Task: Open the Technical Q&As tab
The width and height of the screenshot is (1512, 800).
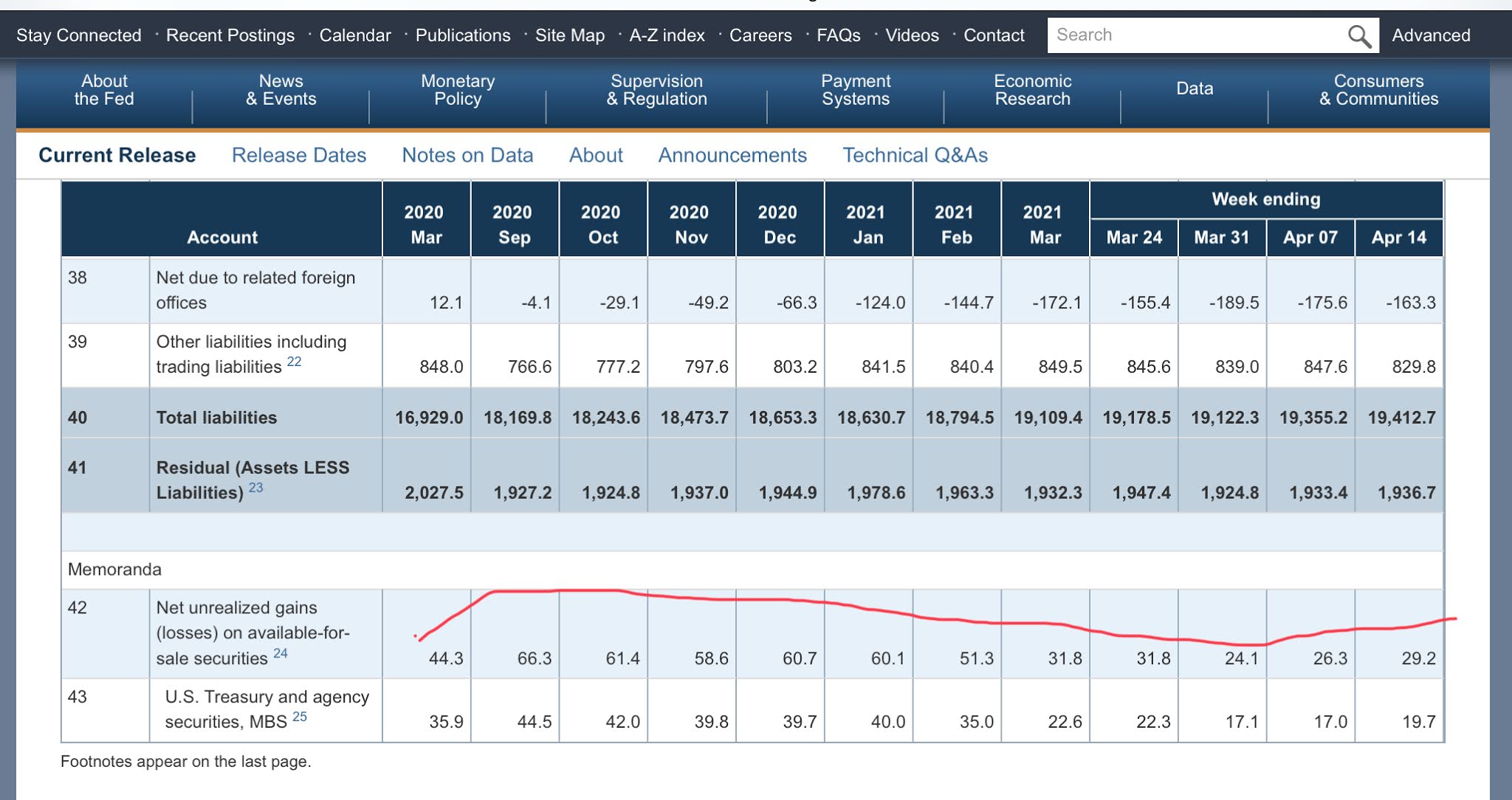Action: coord(915,155)
